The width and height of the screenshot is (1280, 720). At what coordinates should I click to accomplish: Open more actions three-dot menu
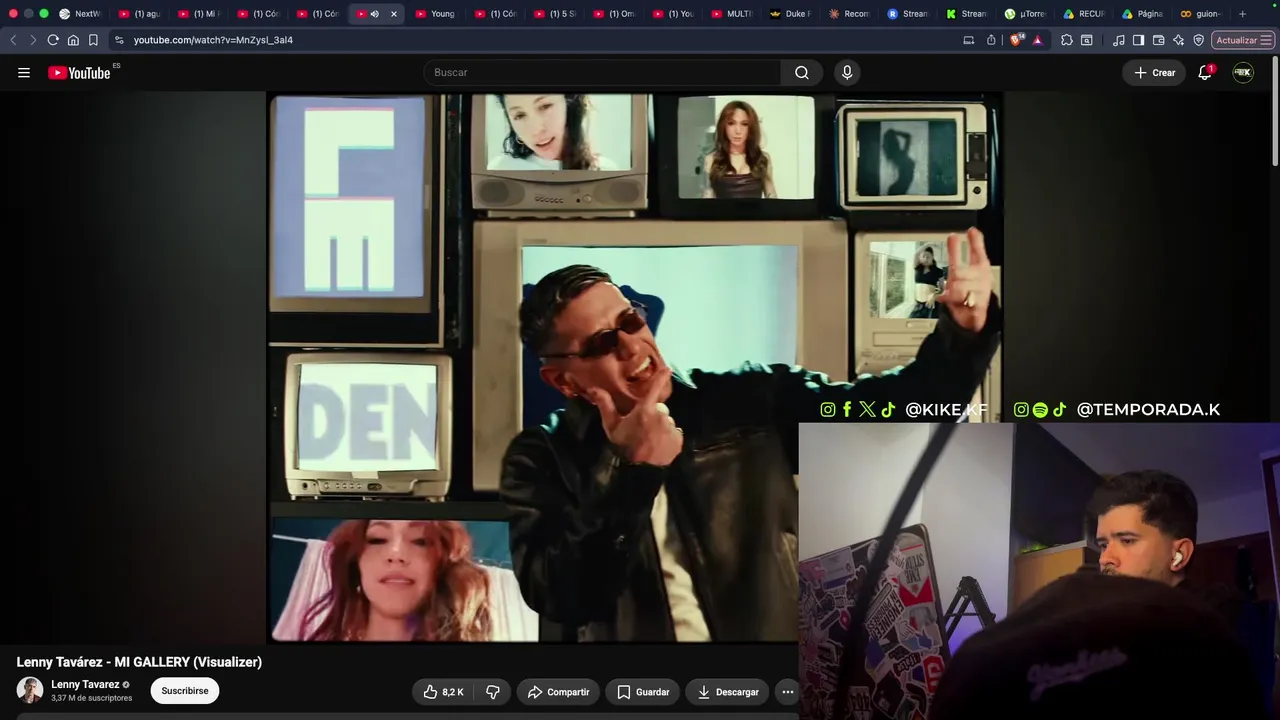point(788,692)
